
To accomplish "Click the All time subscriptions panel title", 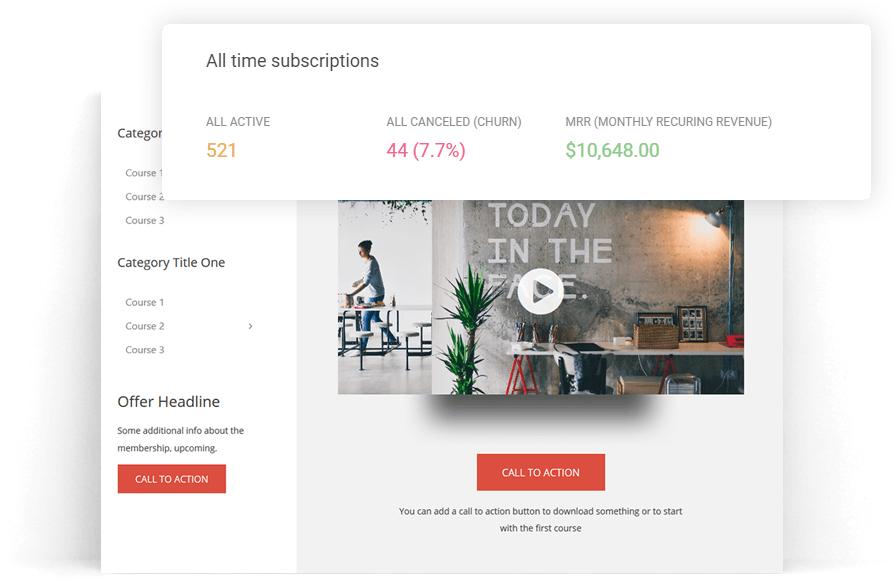I will (292, 61).
